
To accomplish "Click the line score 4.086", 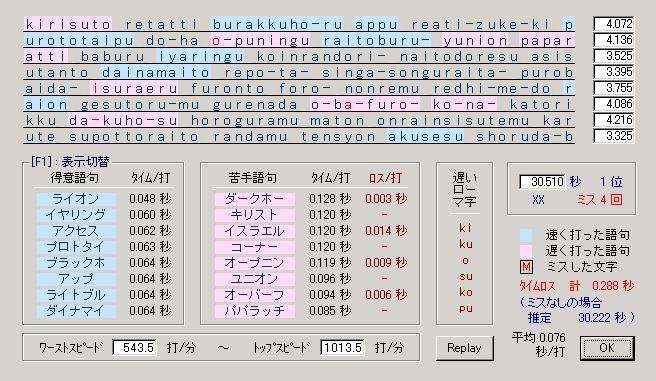I will [x=614, y=104].
